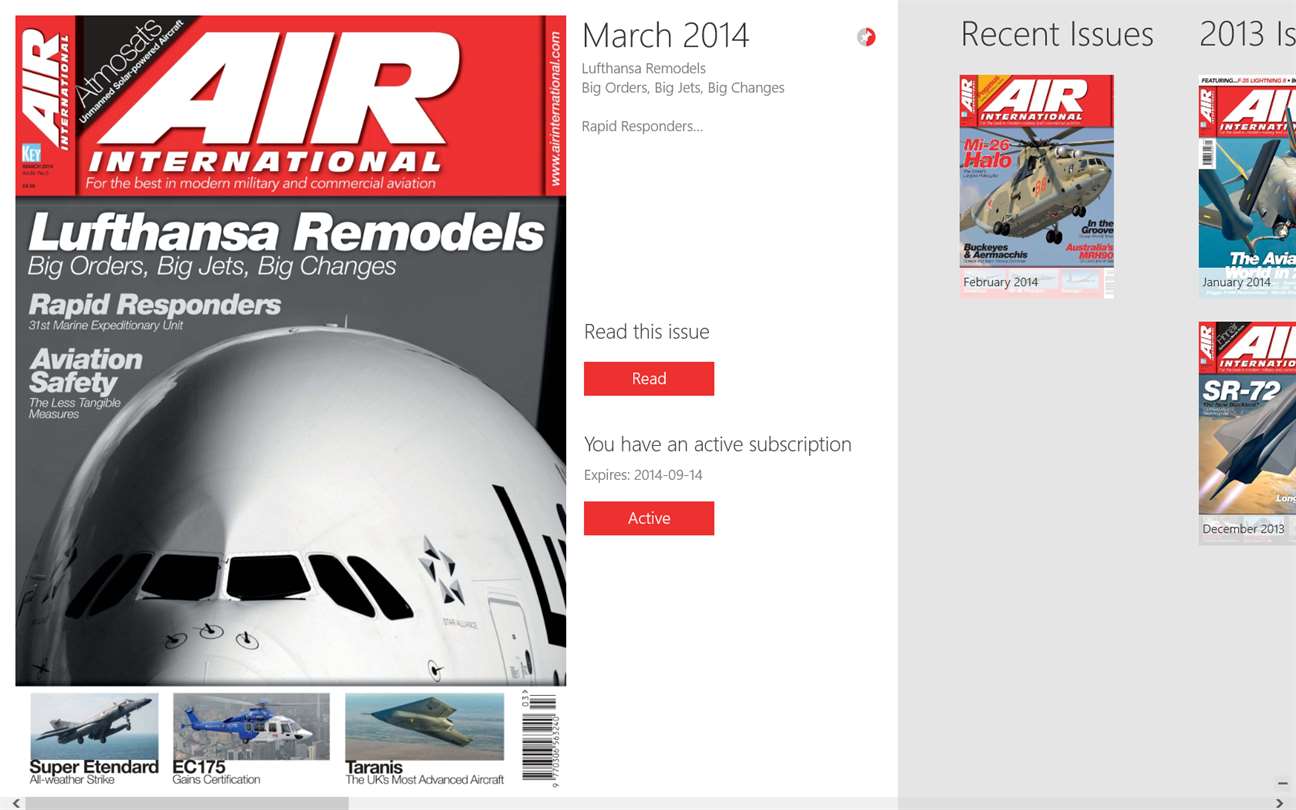1296x810 pixels.
Task: Select the December 2013 issue label
Action: pyautogui.click(x=1243, y=529)
